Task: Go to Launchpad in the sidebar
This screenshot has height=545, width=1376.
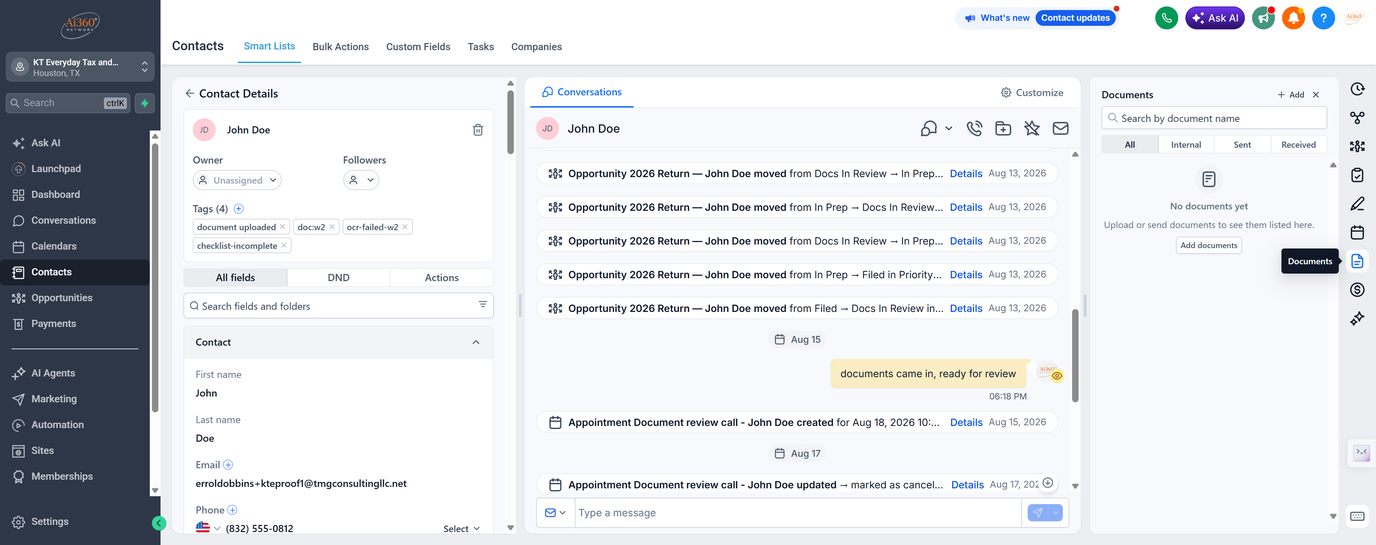Action: click(x=56, y=169)
